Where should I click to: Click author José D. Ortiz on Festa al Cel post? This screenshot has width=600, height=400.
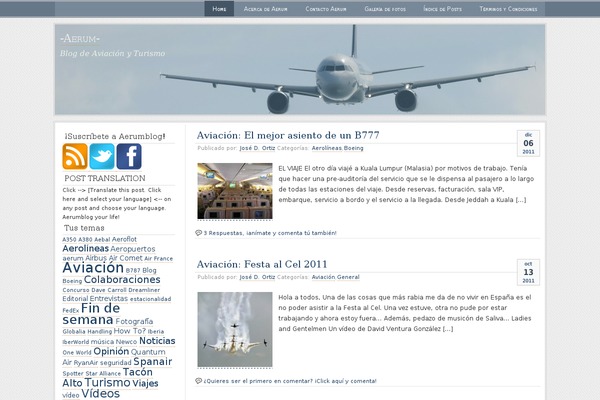tap(257, 277)
